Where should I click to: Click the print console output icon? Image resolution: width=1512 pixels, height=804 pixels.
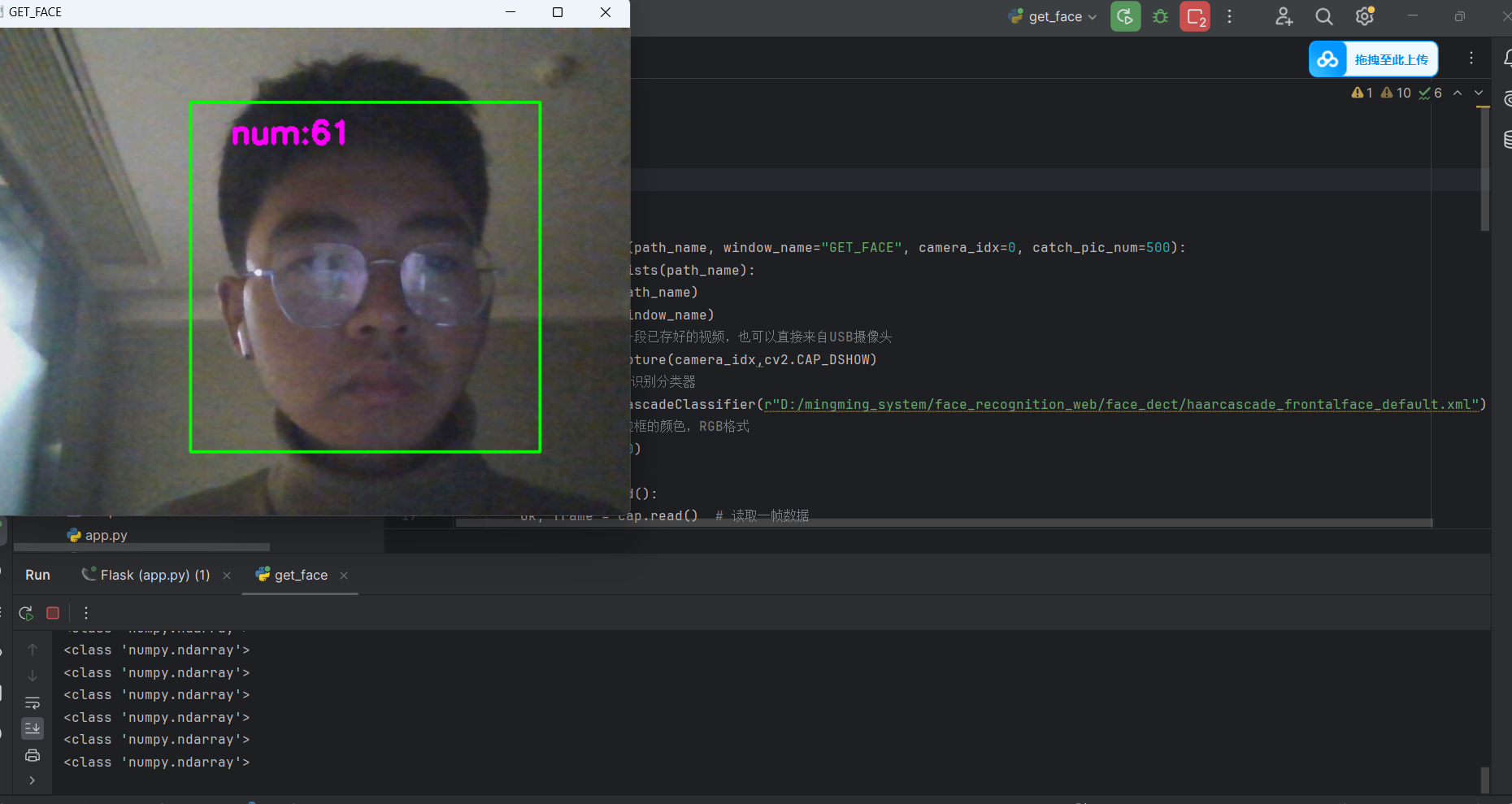(33, 755)
